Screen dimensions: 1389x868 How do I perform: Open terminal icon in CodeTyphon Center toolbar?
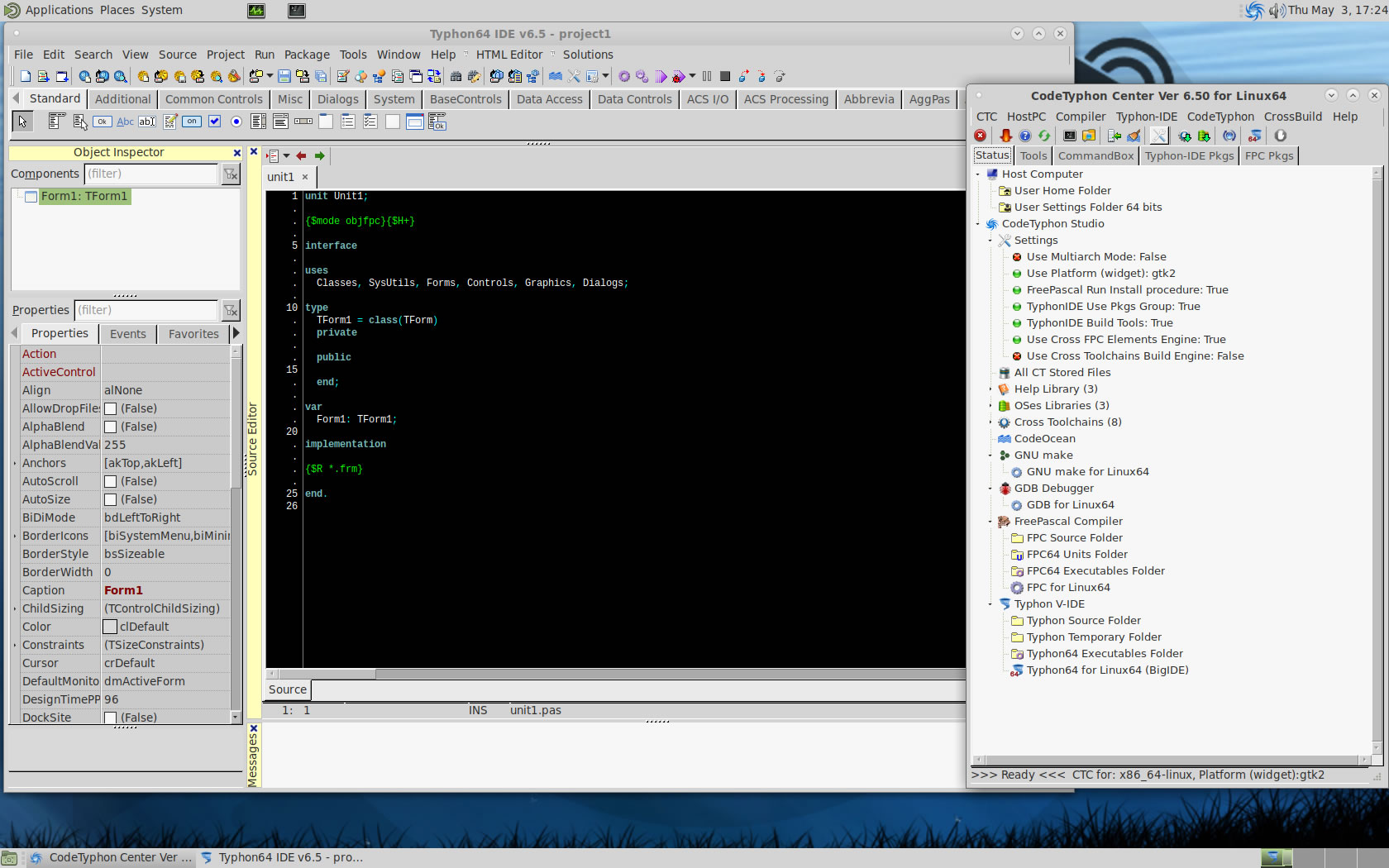[1070, 136]
